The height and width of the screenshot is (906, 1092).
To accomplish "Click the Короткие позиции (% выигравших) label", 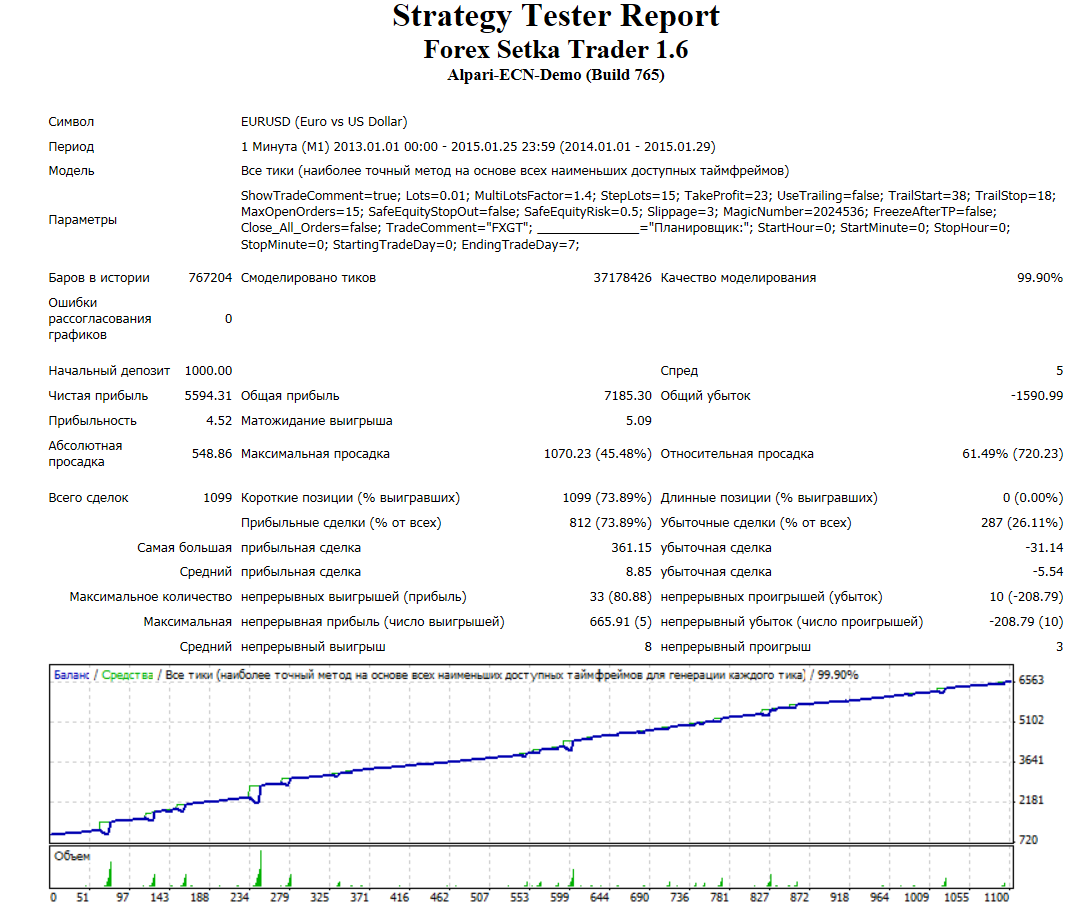I will (350, 498).
